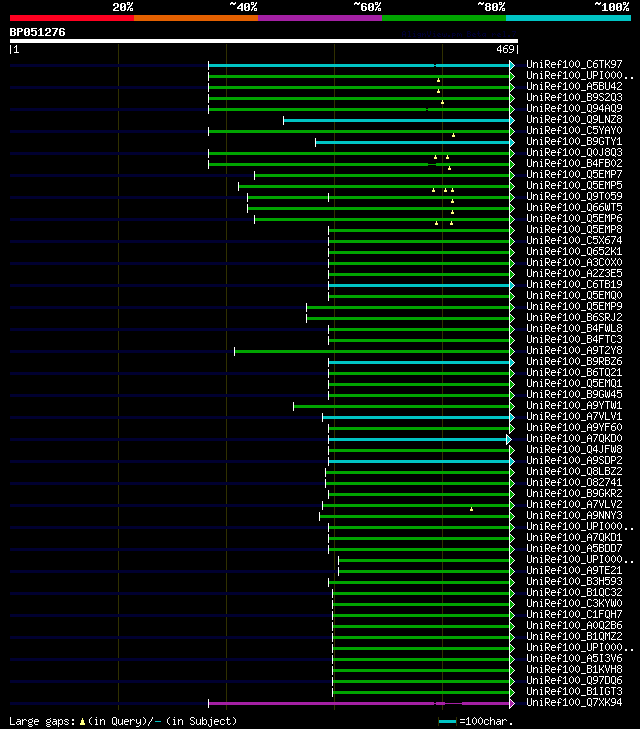
Task: Select hit label UniRef100_Q0J8Q3
Action: (574, 152)
